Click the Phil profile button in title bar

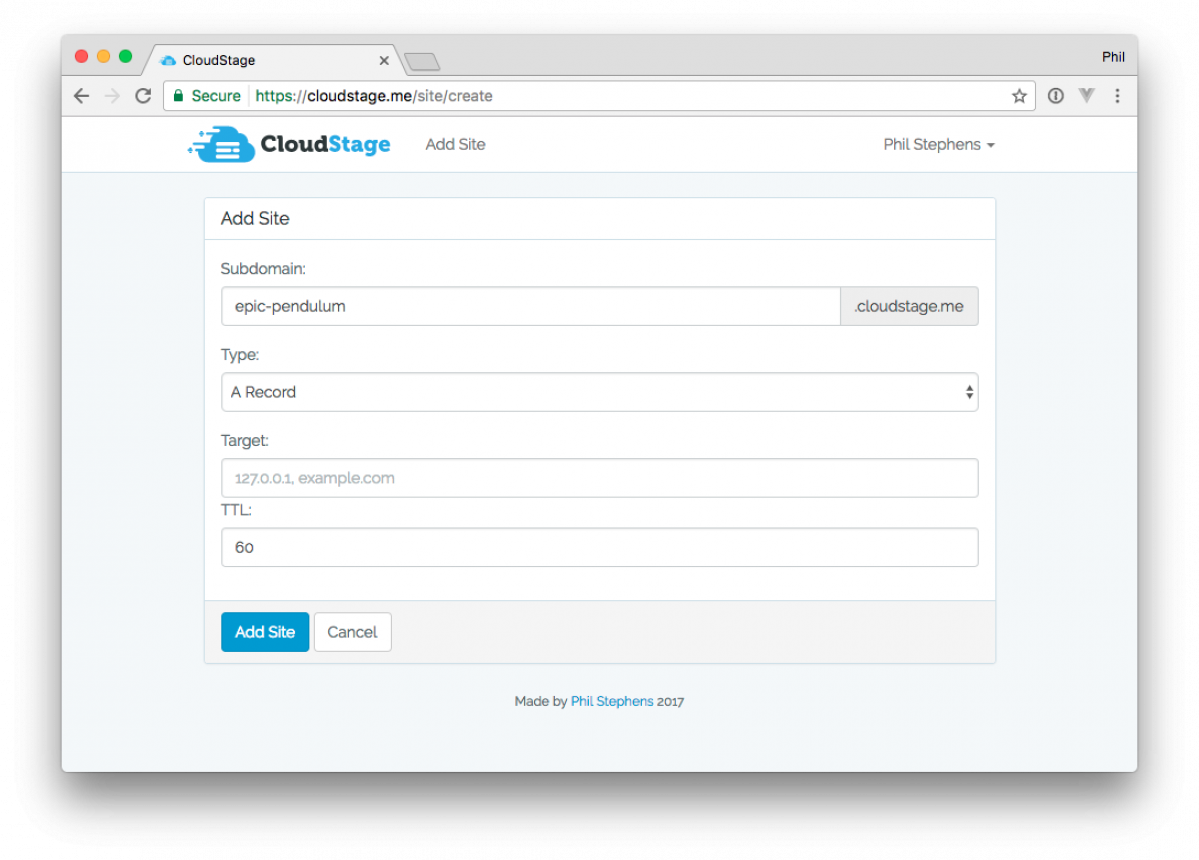pyautogui.click(x=1113, y=57)
